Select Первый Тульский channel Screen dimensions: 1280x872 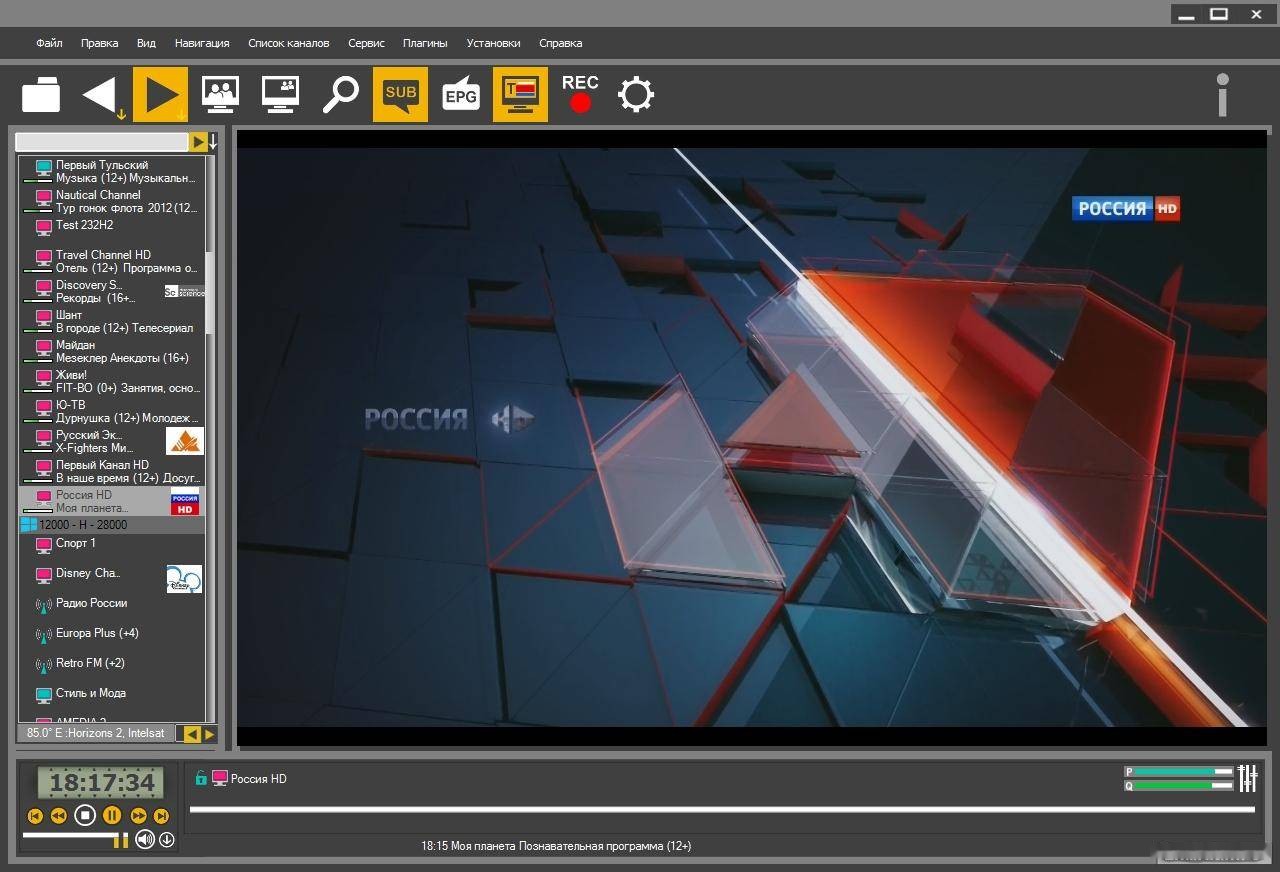pyautogui.click(x=111, y=171)
